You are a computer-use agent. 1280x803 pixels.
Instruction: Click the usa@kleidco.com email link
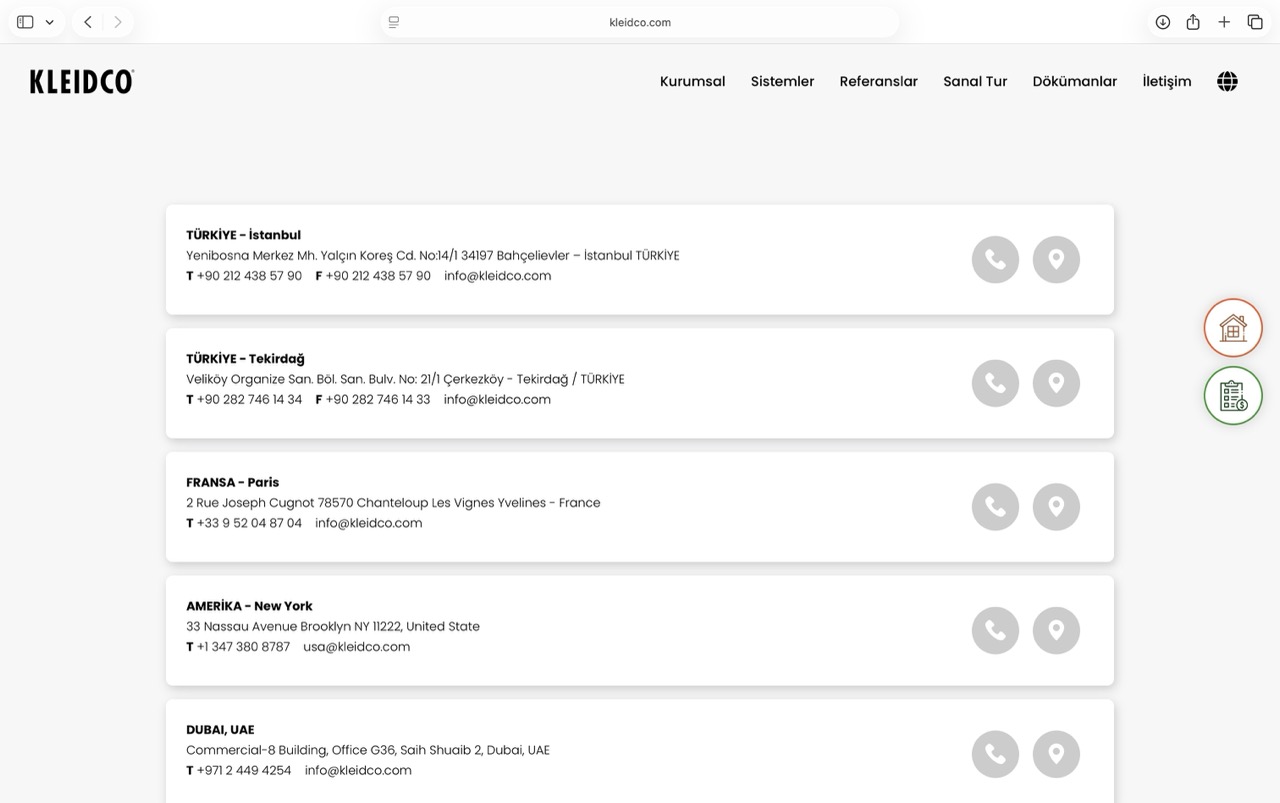(x=357, y=647)
